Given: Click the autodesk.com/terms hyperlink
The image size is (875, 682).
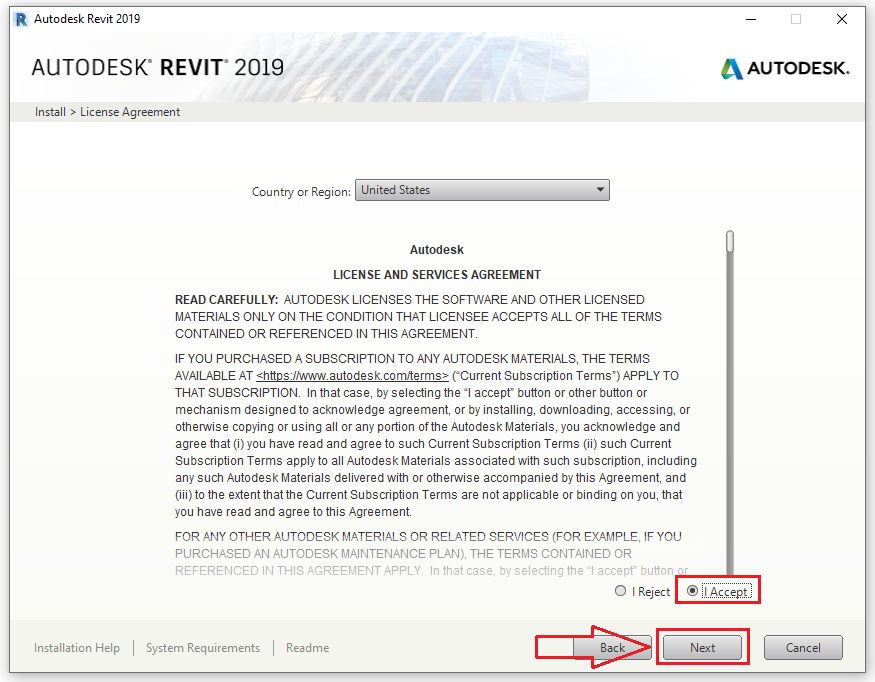Looking at the screenshot, I should pos(352,375).
